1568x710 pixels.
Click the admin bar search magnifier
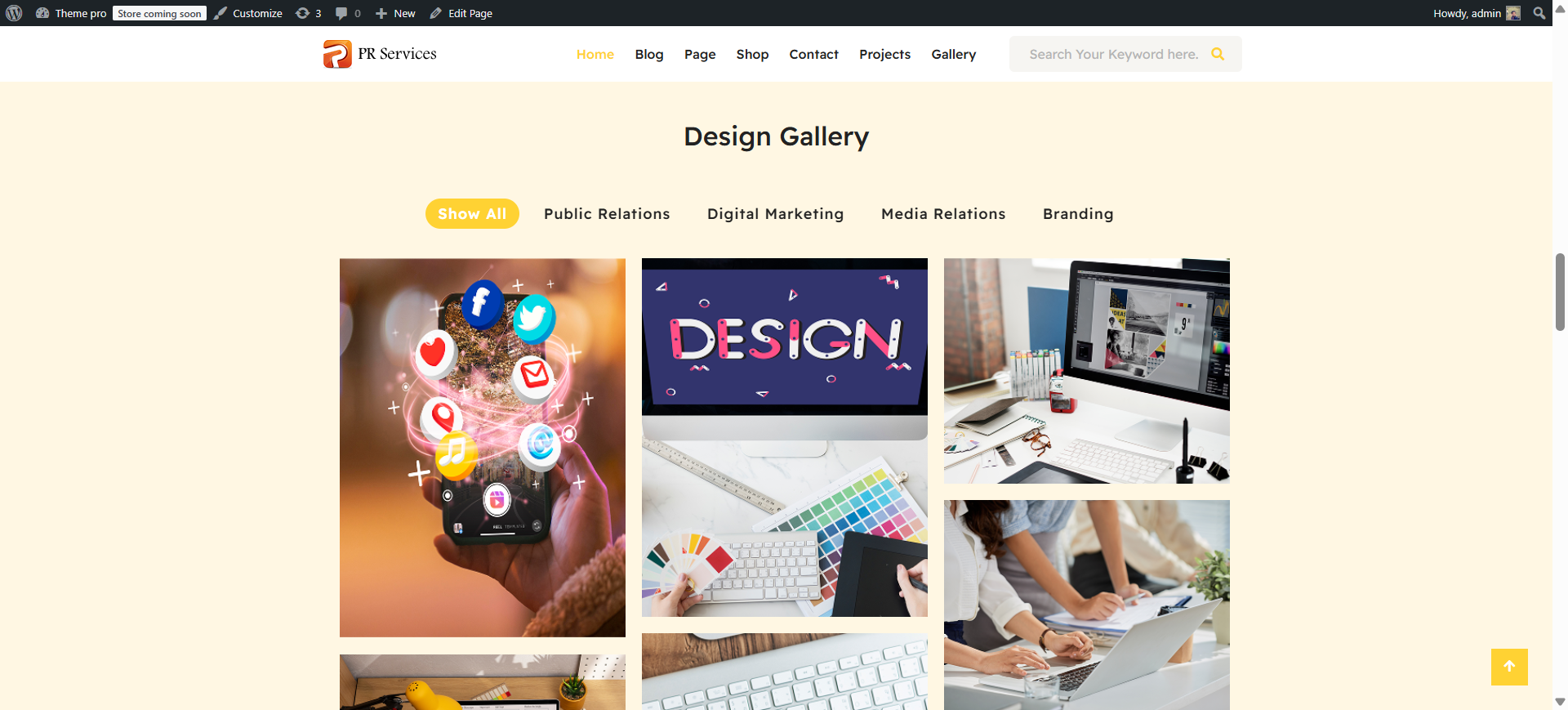click(1539, 13)
